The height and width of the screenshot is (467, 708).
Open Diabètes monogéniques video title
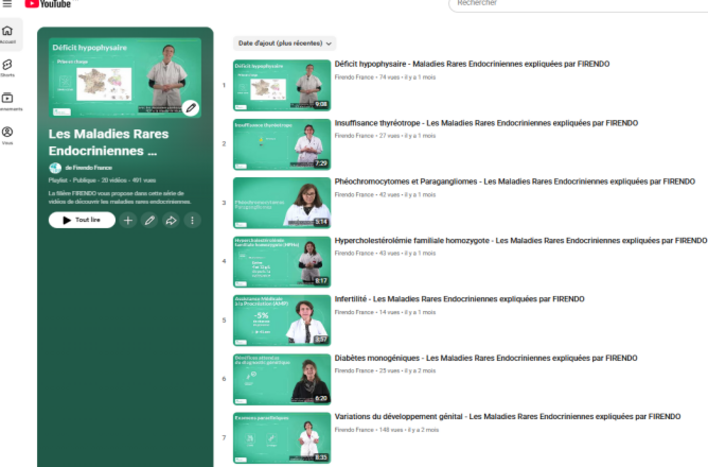pos(486,357)
